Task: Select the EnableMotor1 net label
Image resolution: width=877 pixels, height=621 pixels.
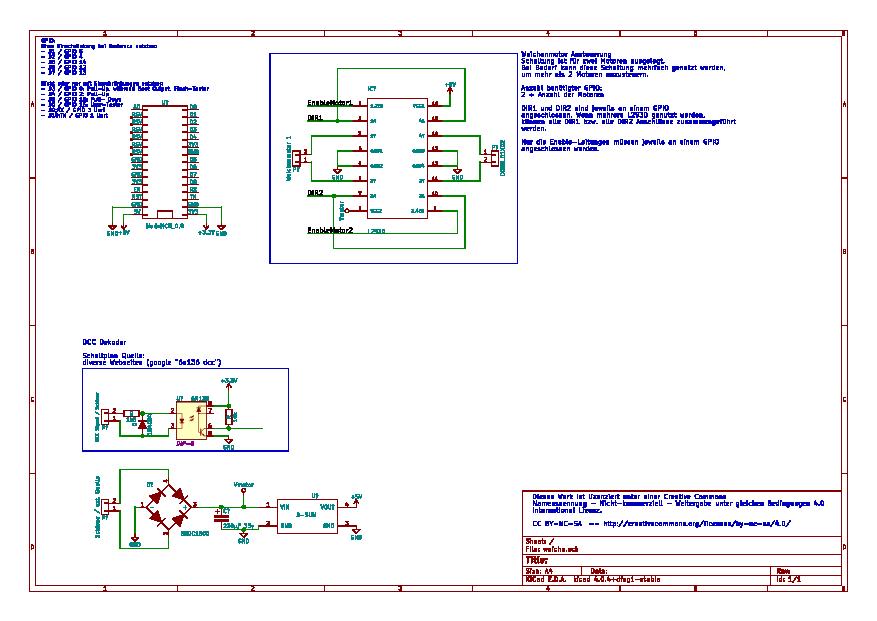Action: (330, 103)
